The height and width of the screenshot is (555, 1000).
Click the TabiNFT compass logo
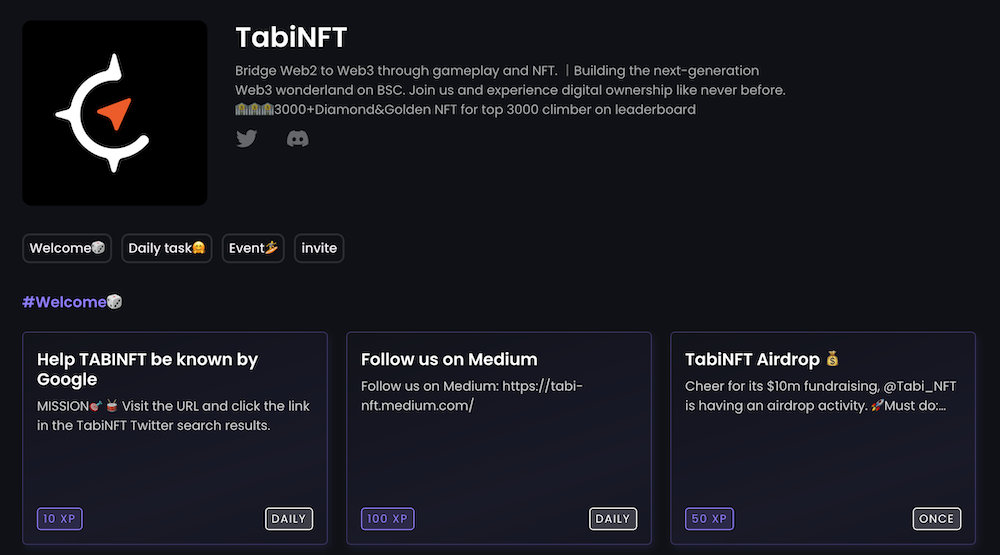(114, 113)
